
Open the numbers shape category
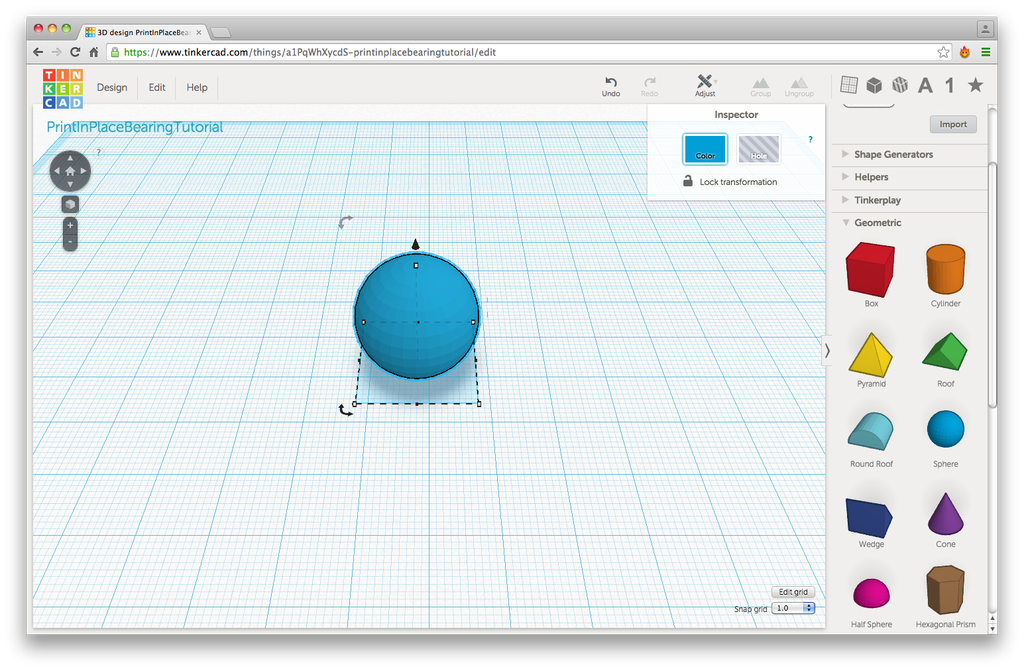coord(950,85)
